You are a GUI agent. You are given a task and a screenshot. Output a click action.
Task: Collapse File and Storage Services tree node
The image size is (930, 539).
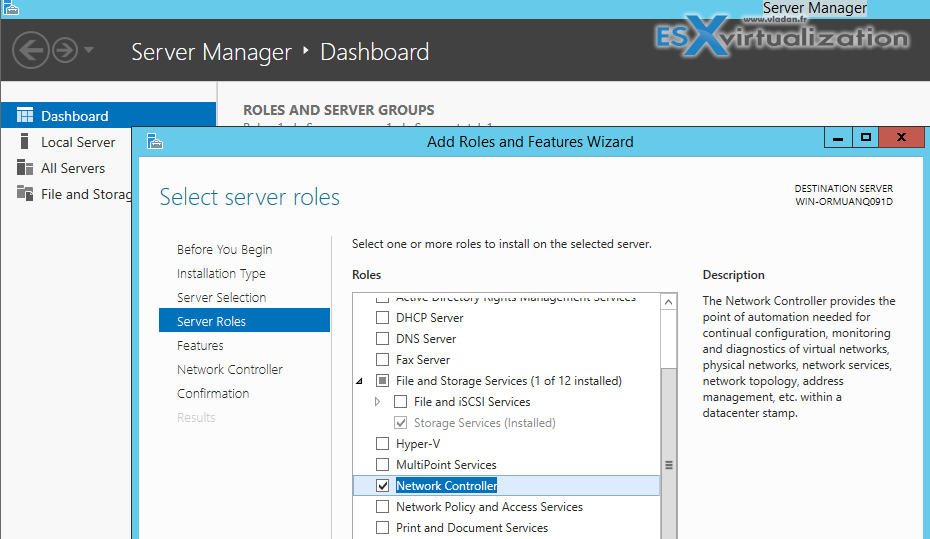[x=359, y=381]
